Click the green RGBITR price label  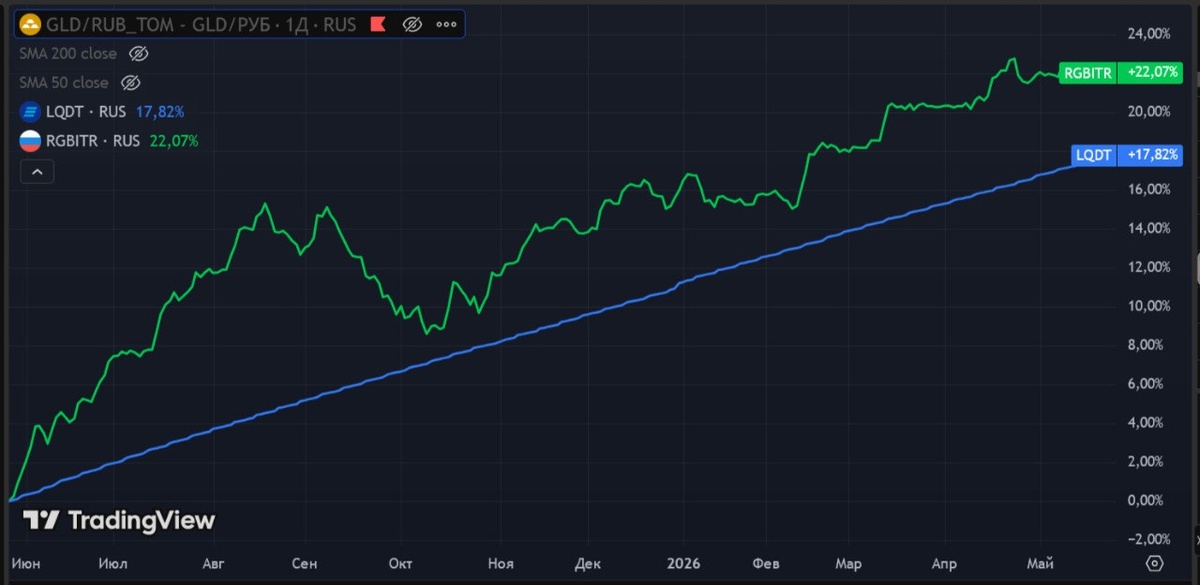[x=1088, y=73]
